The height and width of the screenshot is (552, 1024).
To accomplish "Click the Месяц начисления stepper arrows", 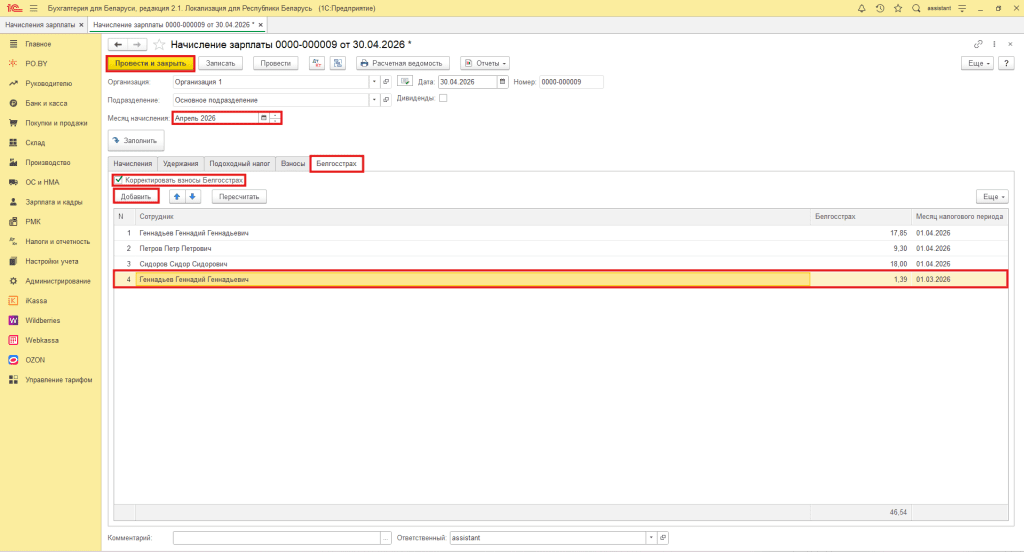I will [275, 118].
